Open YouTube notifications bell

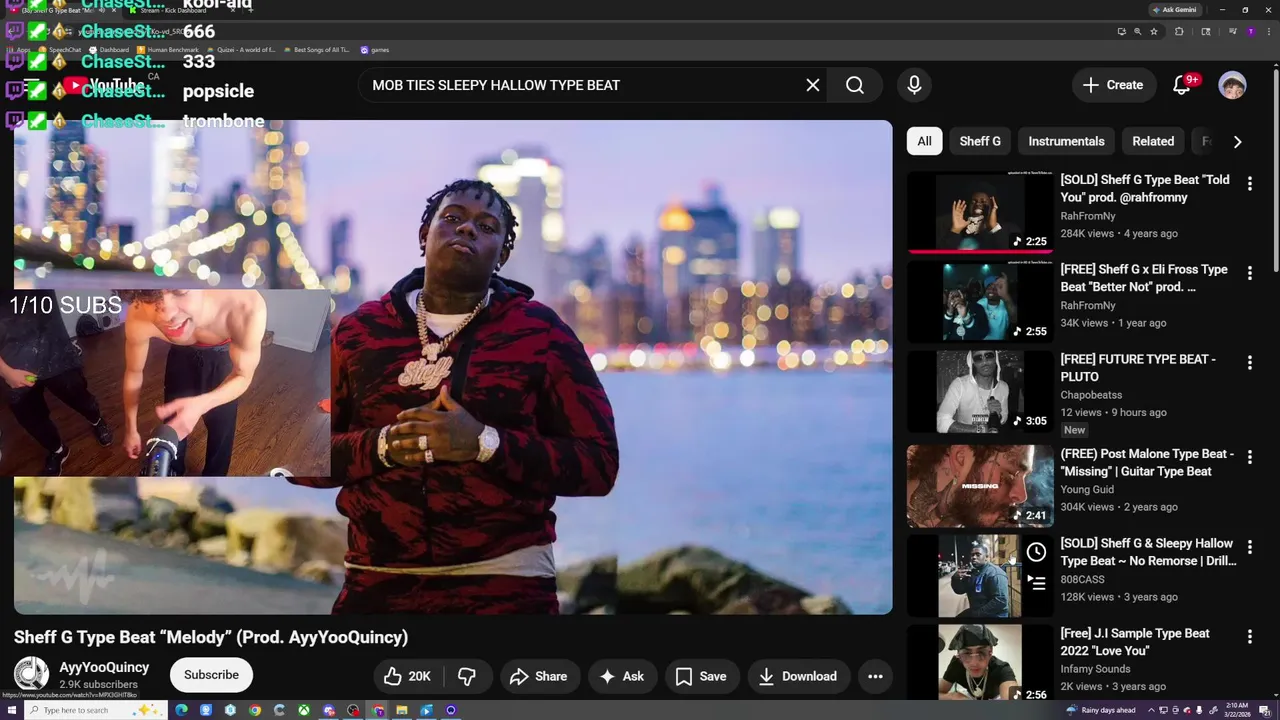point(1182,85)
